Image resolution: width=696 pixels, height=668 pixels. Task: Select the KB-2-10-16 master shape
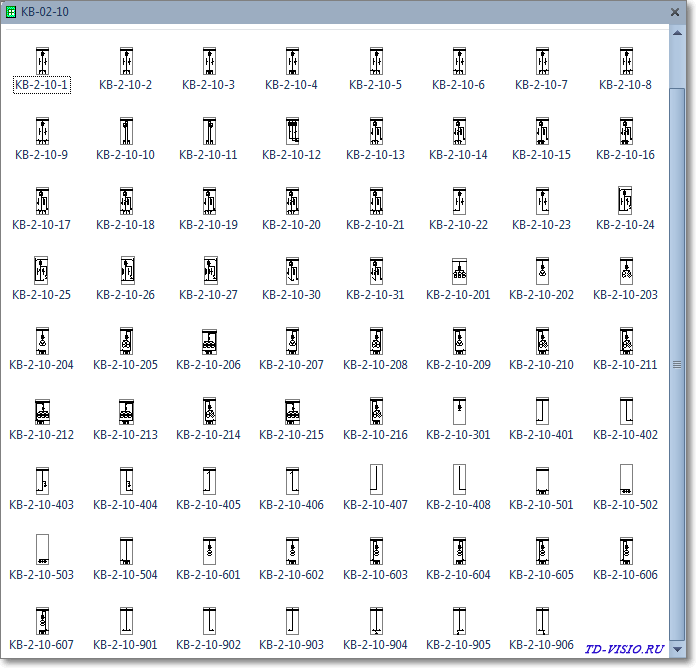626,131
